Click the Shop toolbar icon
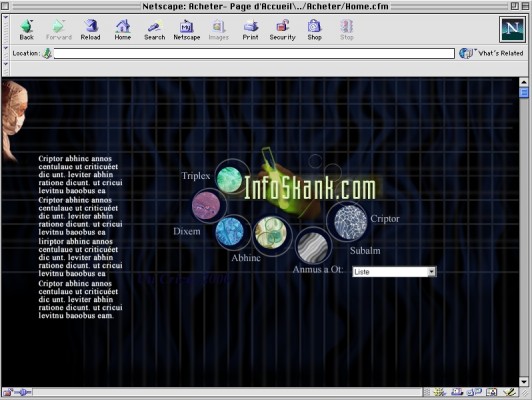The width and height of the screenshot is (532, 400). coord(314,30)
